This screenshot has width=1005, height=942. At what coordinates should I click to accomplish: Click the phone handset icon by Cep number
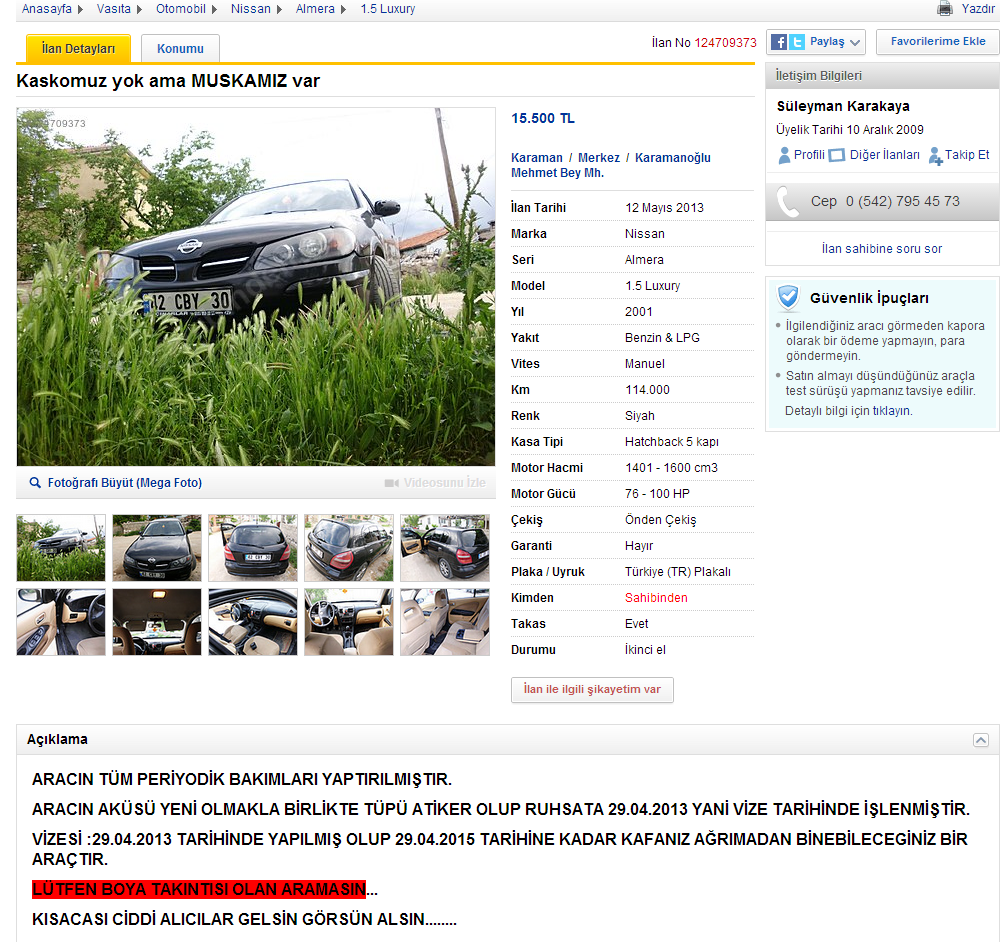click(788, 202)
